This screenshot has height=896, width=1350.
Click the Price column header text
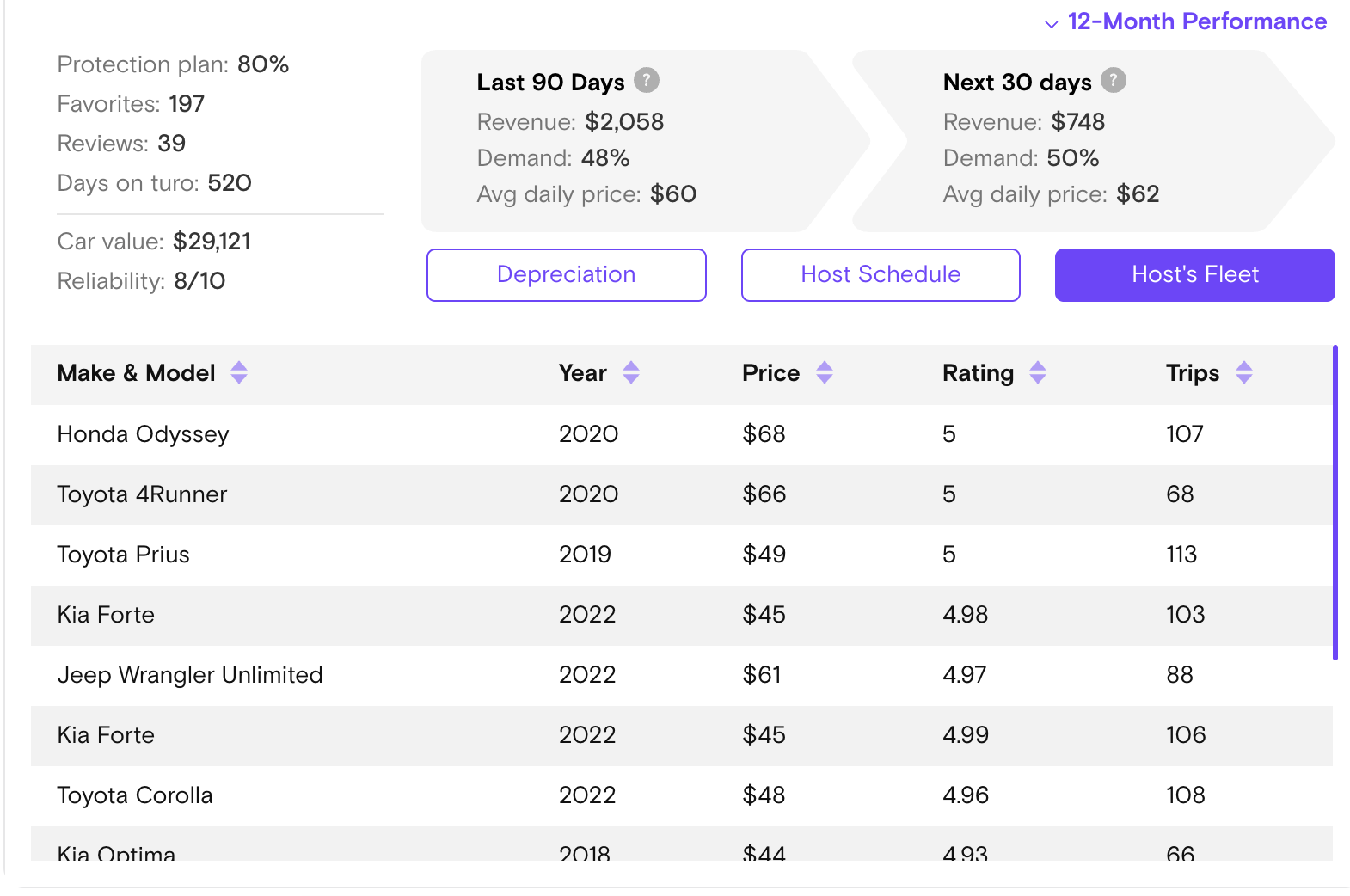771,373
